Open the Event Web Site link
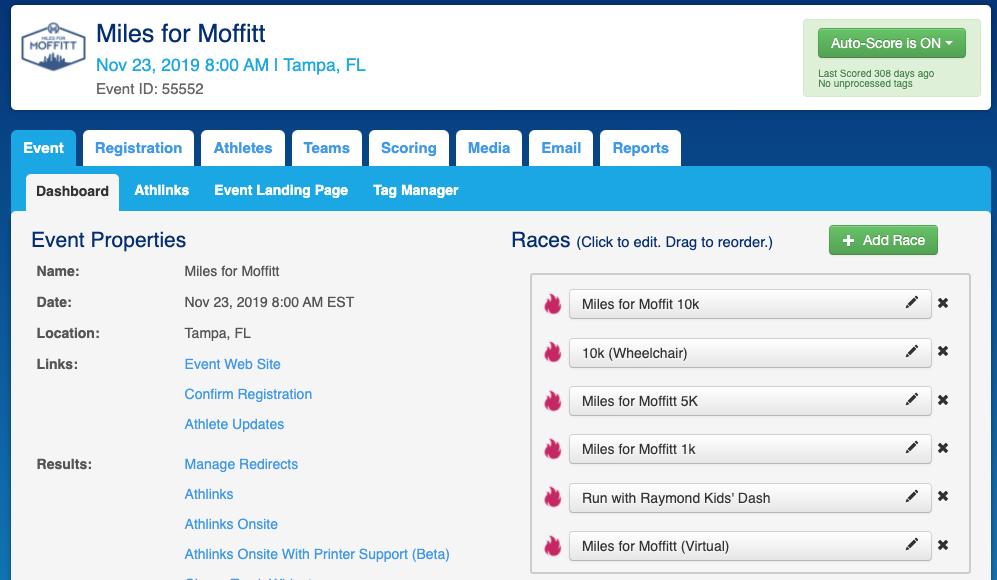The image size is (997, 580). tap(233, 364)
